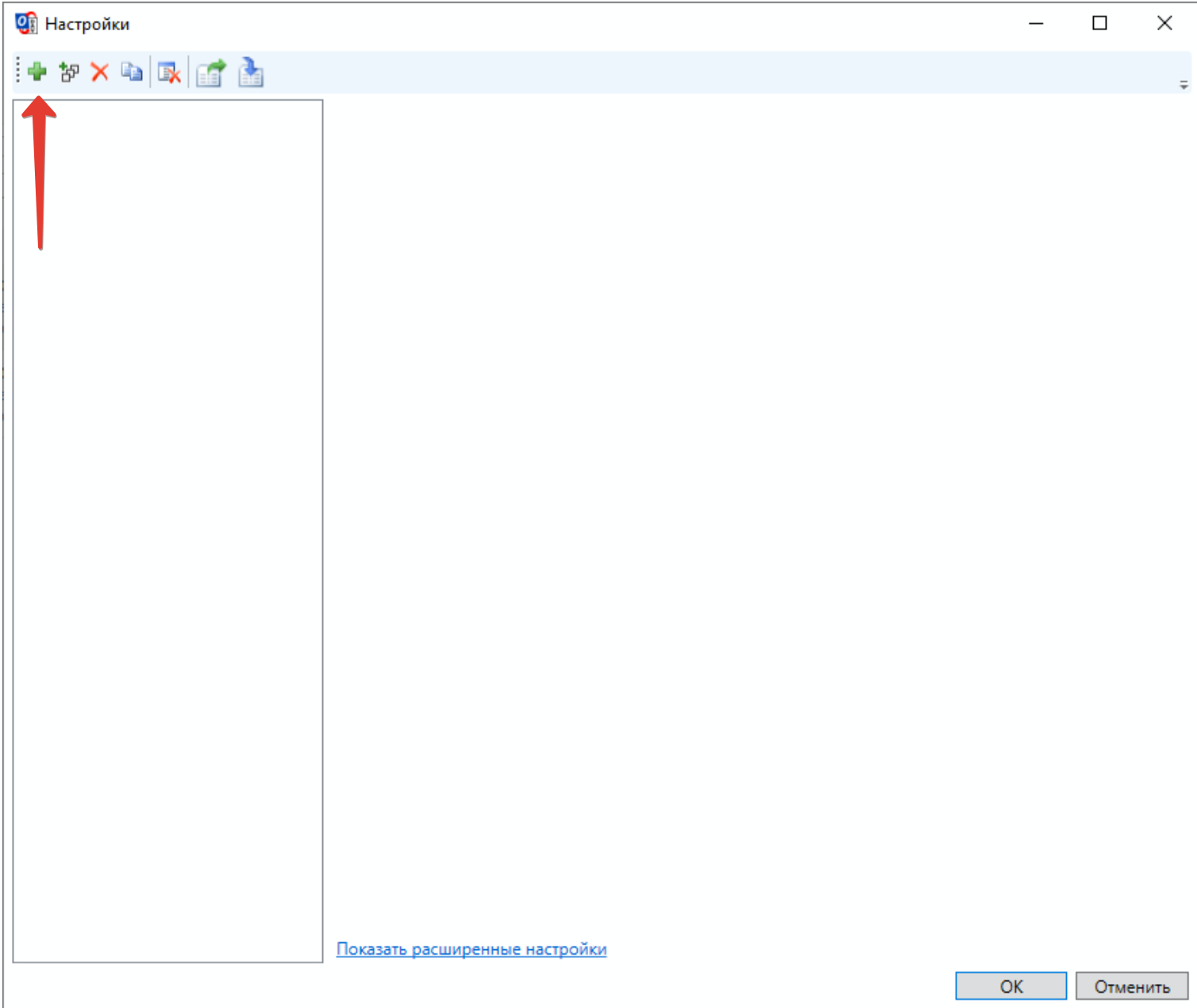
Task: Click the clear list icon with red cross
Action: pos(169,73)
